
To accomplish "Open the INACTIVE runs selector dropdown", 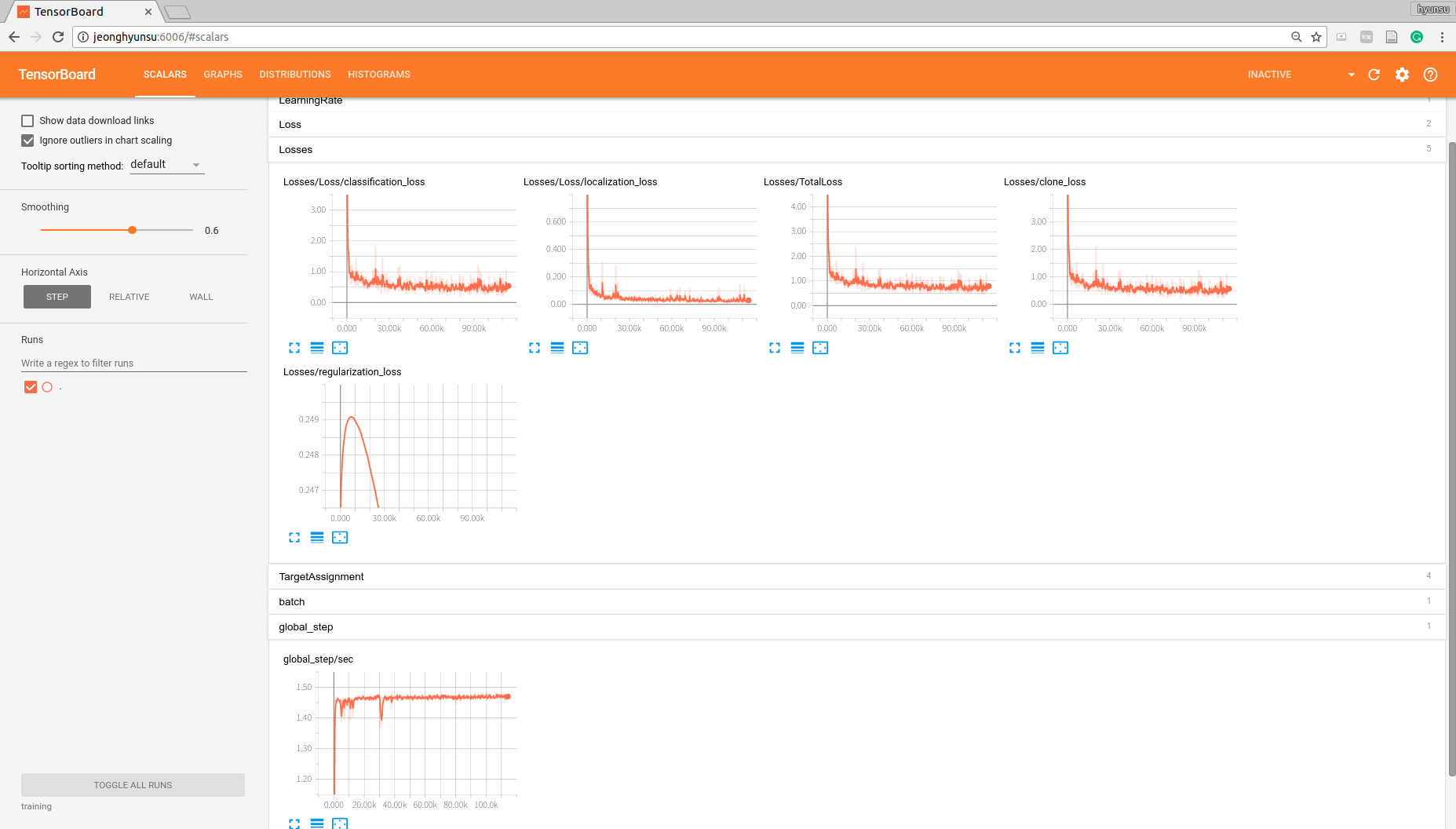I will pos(1351,75).
